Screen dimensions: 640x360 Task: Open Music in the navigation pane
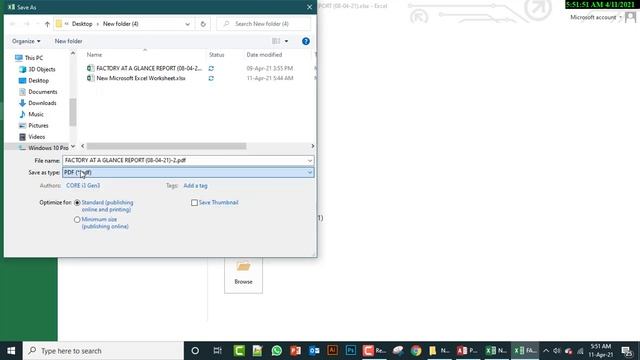pos(36,114)
